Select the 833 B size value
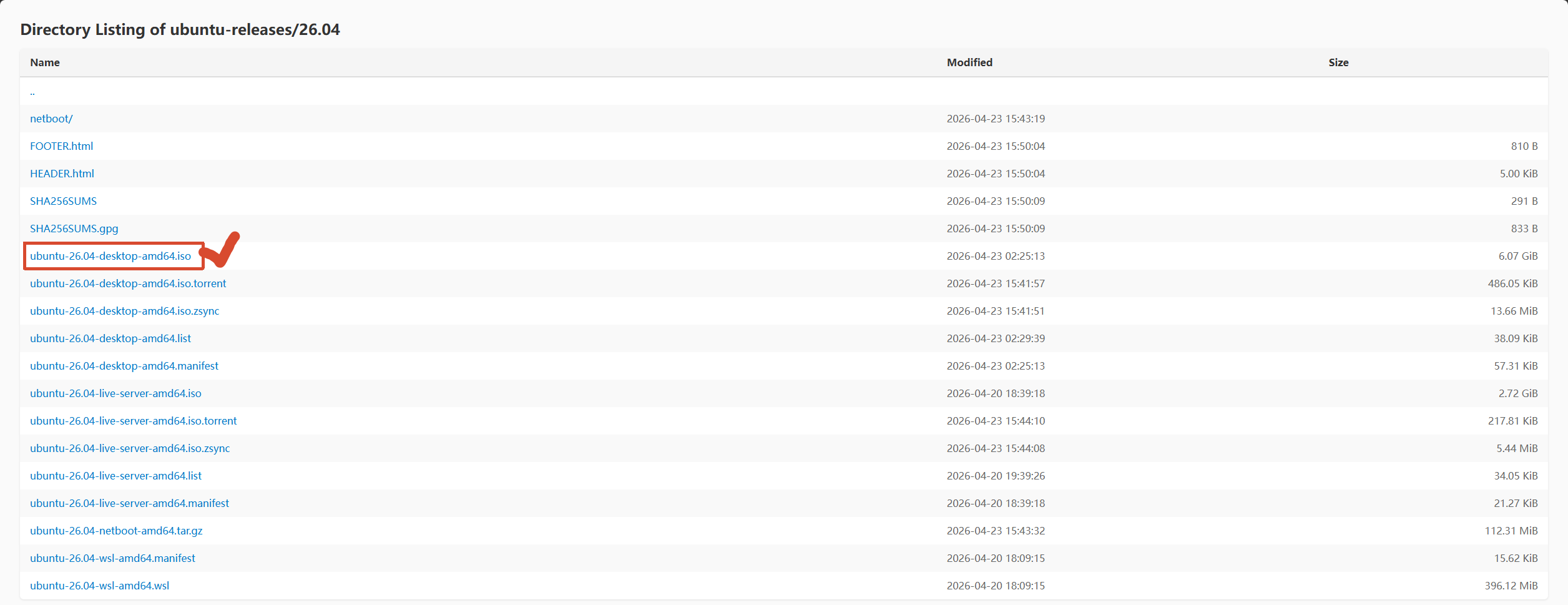Image resolution: width=1568 pixels, height=605 pixels. tap(1524, 229)
